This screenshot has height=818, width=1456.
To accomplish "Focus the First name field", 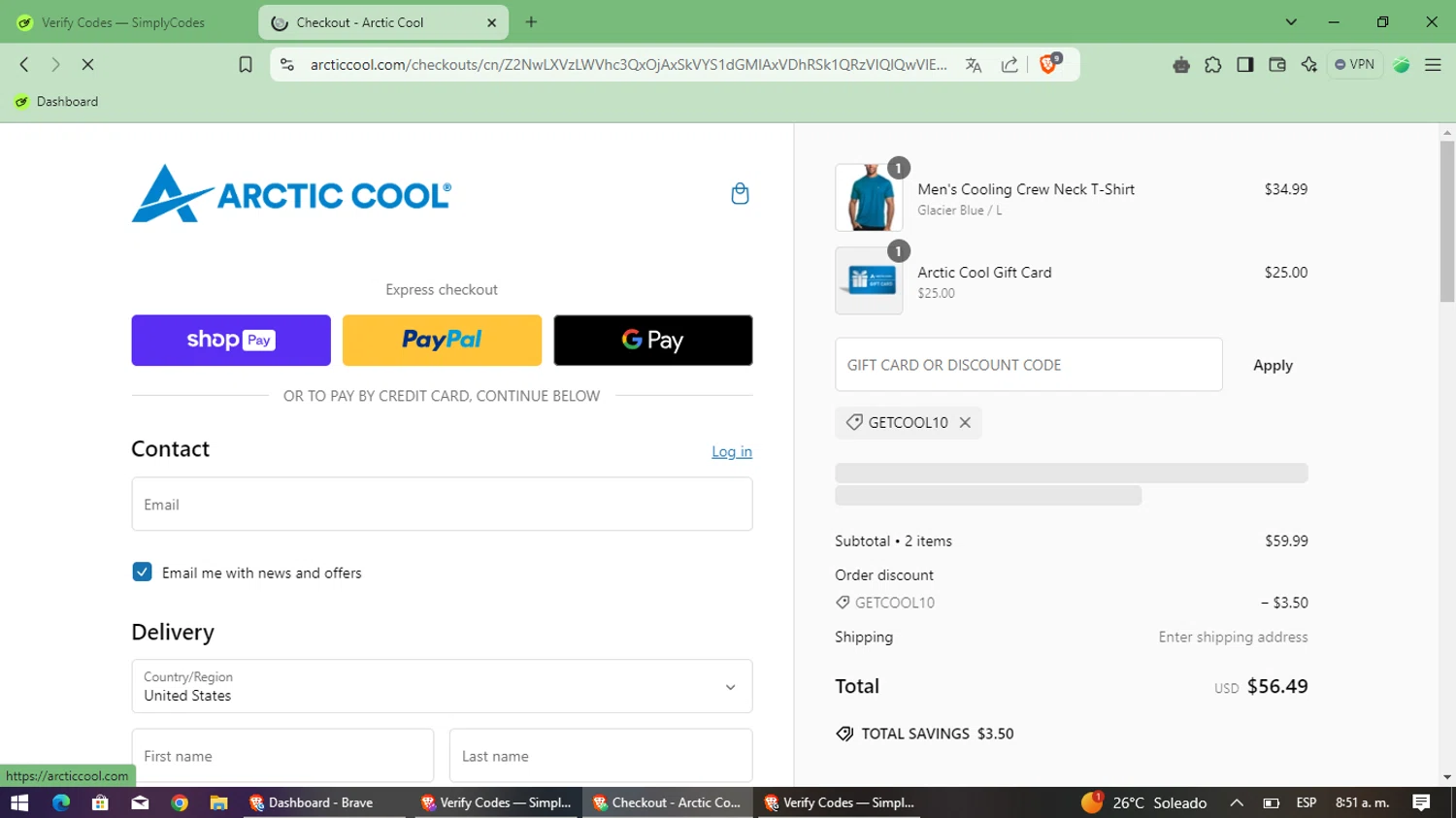I will click(x=282, y=755).
